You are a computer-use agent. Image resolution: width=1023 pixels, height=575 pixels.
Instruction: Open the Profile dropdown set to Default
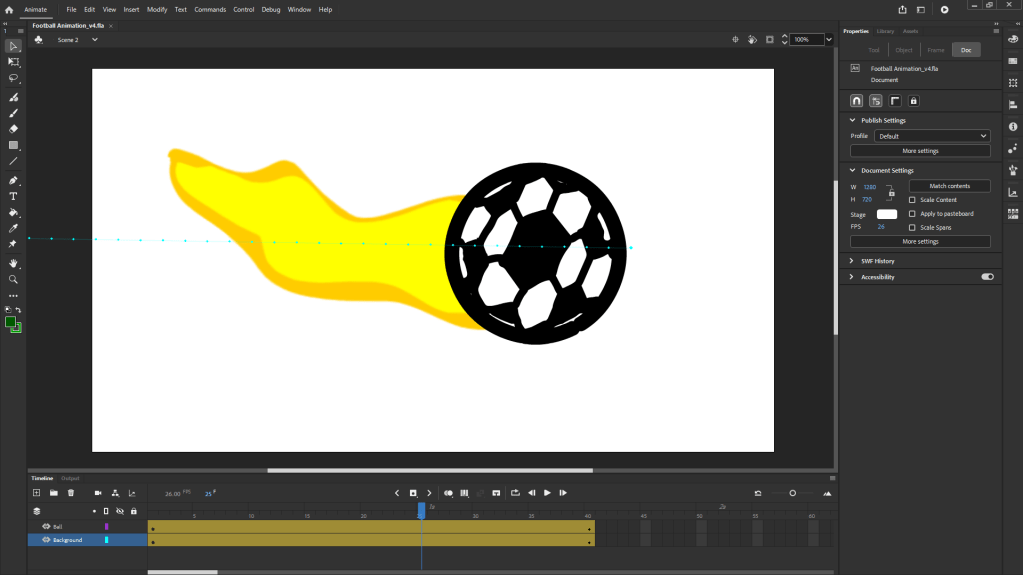coord(932,136)
